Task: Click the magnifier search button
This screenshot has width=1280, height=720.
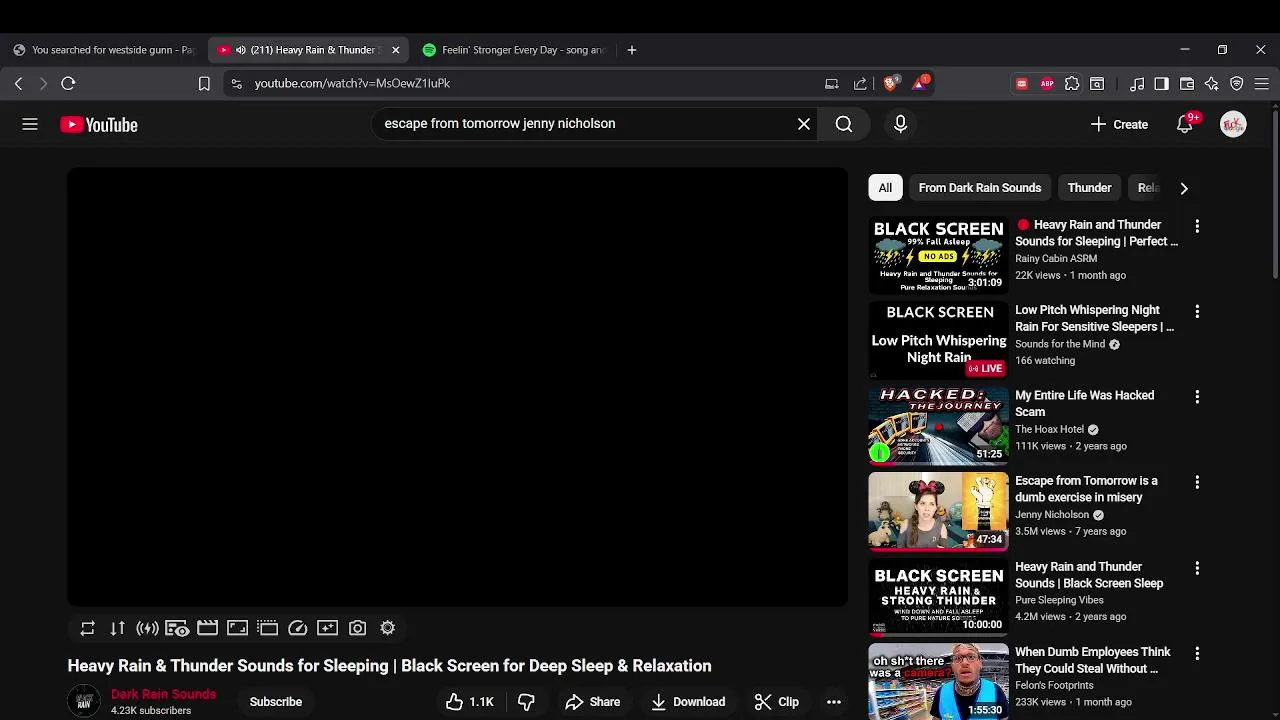Action: pyautogui.click(x=844, y=124)
